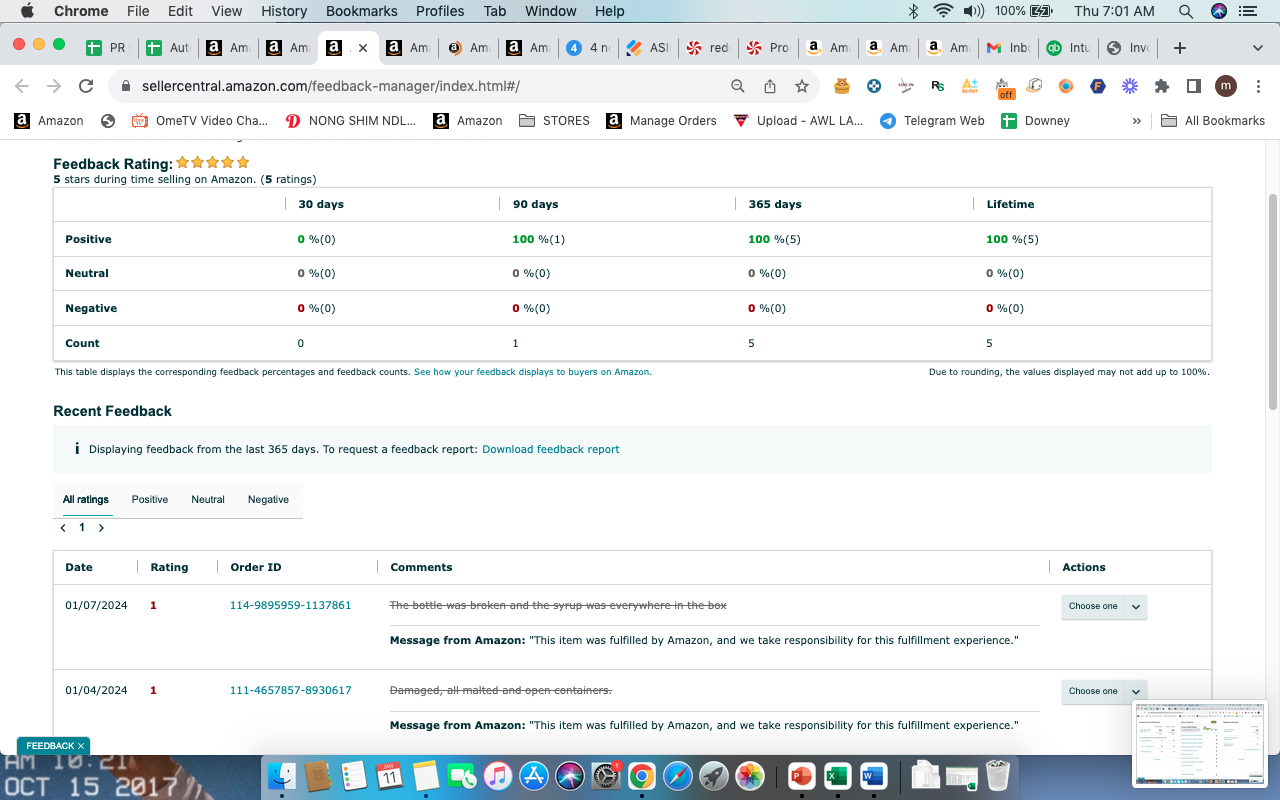1280x800 pixels.
Task: Open order 111-4657857-8930617 link
Action: point(291,690)
